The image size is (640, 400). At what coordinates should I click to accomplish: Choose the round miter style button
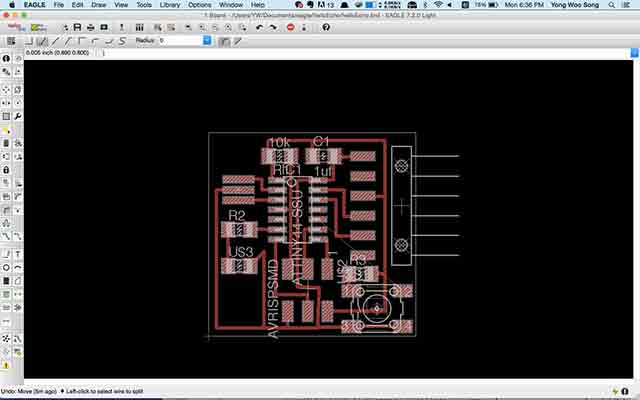pos(224,41)
